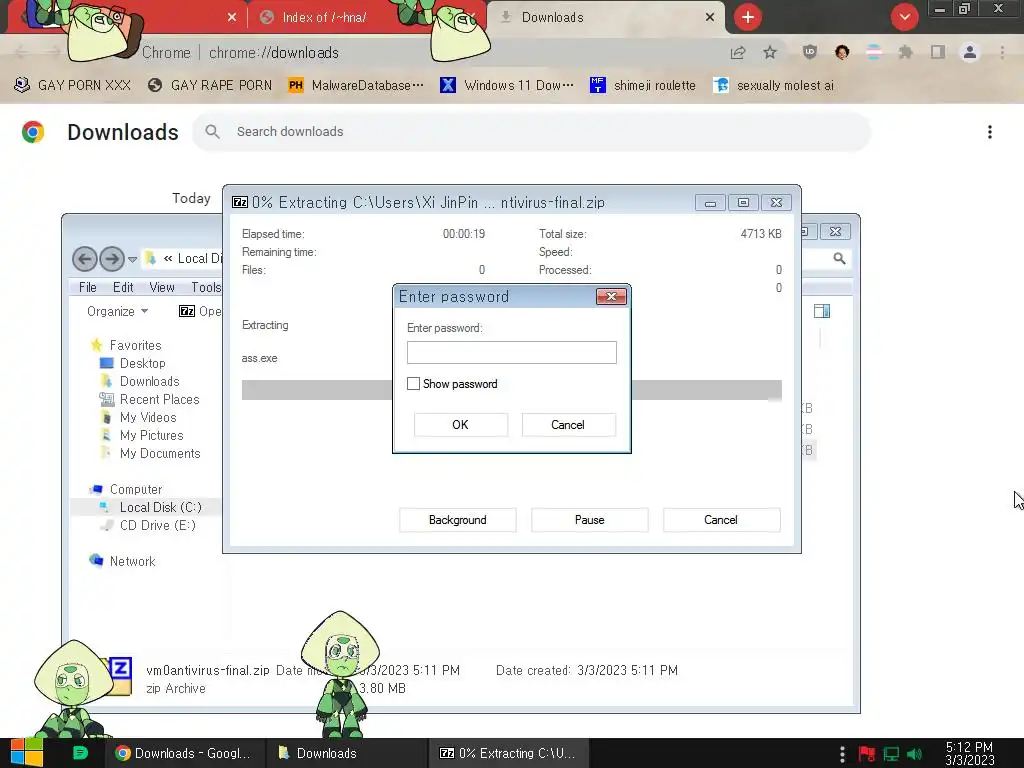Open a new Chrome tab with the plus

[x=748, y=17]
